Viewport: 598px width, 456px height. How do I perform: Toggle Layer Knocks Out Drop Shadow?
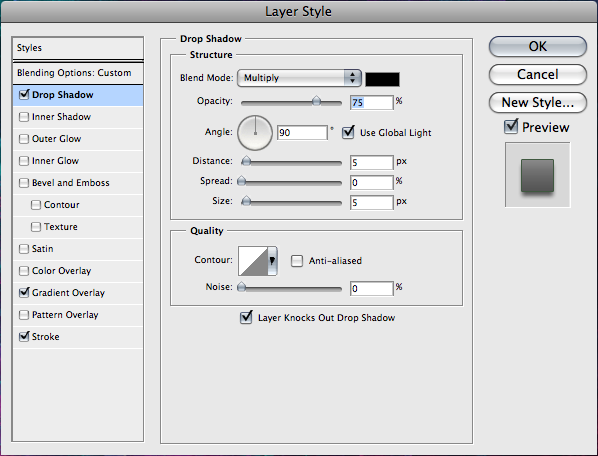246,317
